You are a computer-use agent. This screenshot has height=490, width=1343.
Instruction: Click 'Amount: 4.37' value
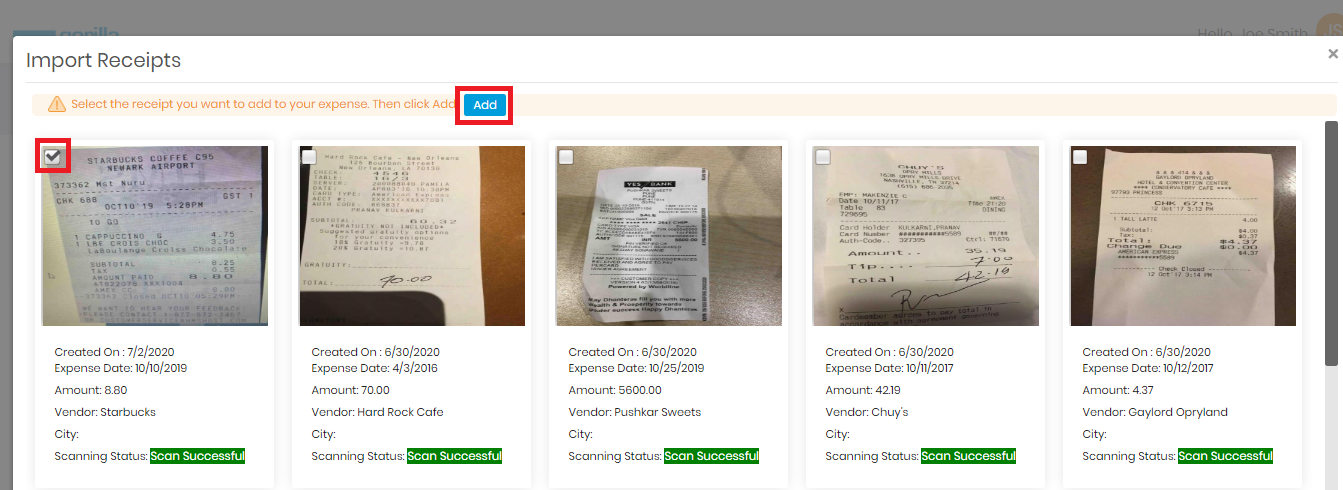coord(1118,390)
